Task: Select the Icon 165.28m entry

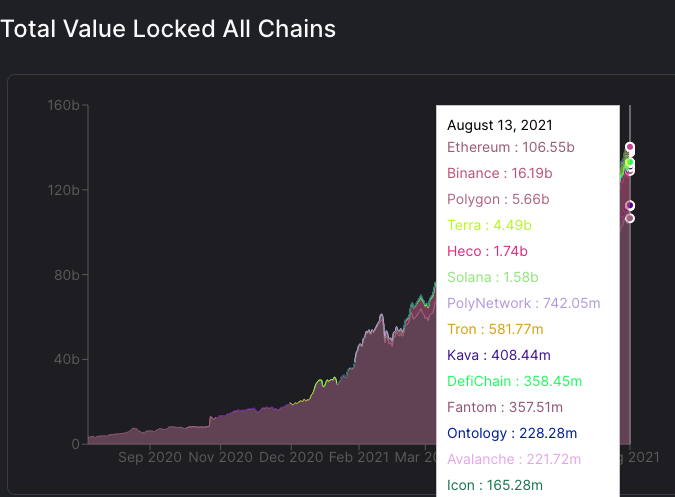Action: point(494,485)
